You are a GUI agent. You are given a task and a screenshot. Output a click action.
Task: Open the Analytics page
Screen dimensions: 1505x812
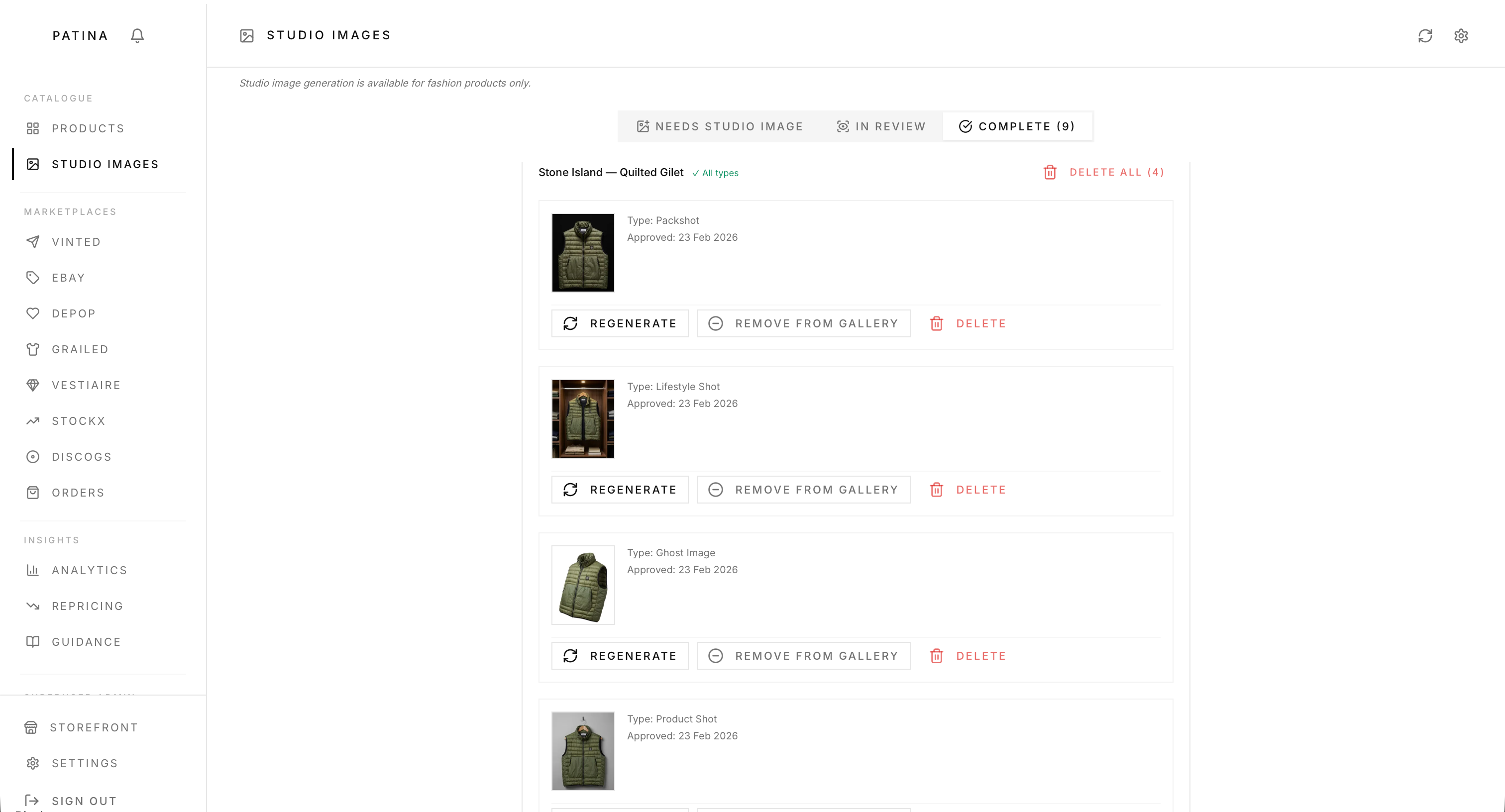pyautogui.click(x=90, y=570)
